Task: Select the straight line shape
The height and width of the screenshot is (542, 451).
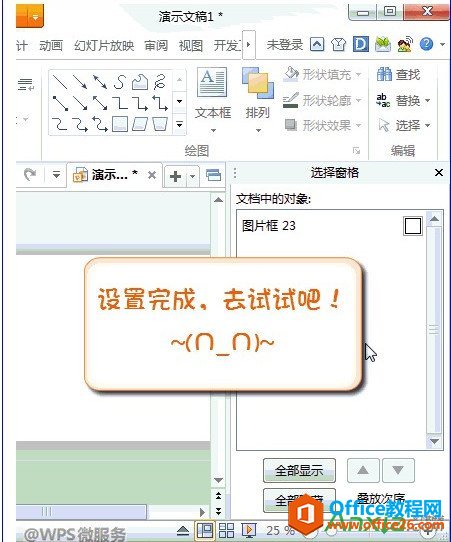Action: tap(60, 82)
